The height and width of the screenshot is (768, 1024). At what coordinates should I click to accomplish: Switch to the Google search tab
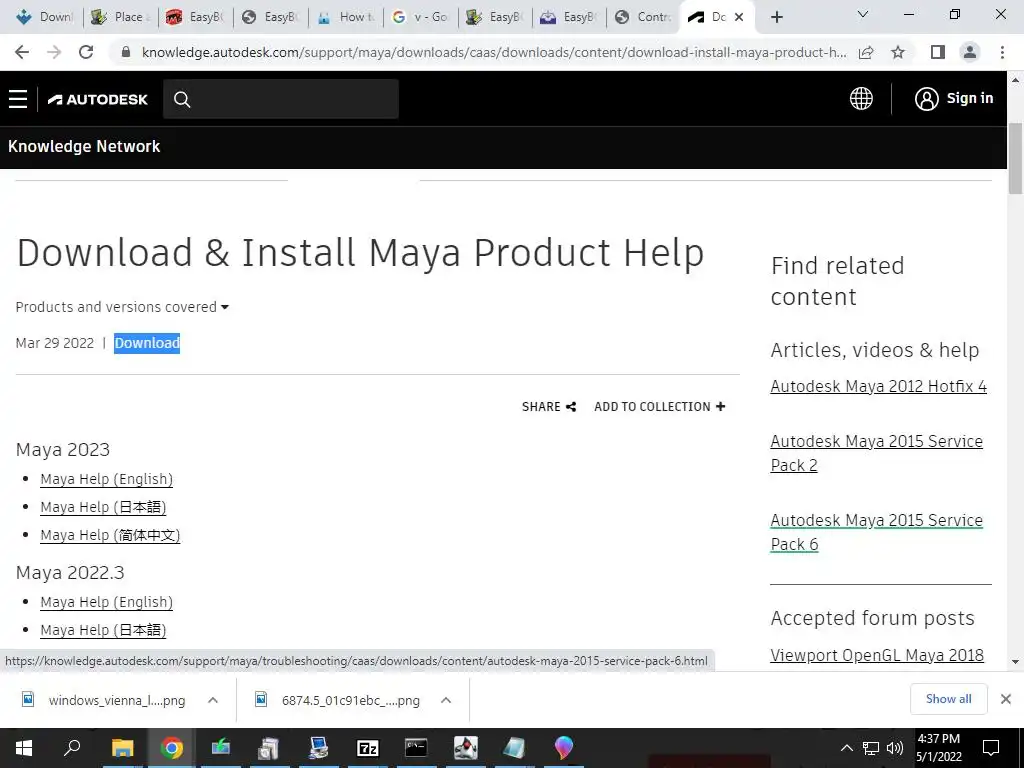point(421,17)
